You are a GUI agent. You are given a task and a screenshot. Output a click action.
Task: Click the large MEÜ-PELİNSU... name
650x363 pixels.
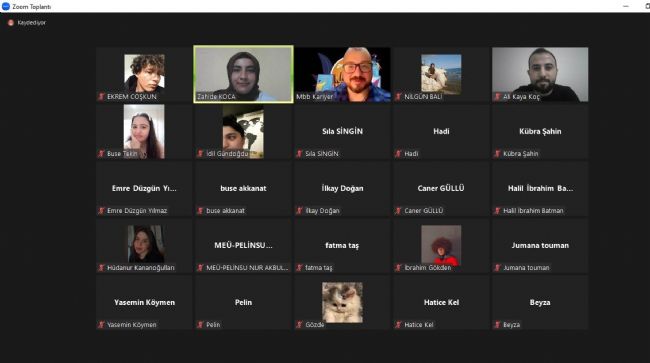pyautogui.click(x=243, y=245)
